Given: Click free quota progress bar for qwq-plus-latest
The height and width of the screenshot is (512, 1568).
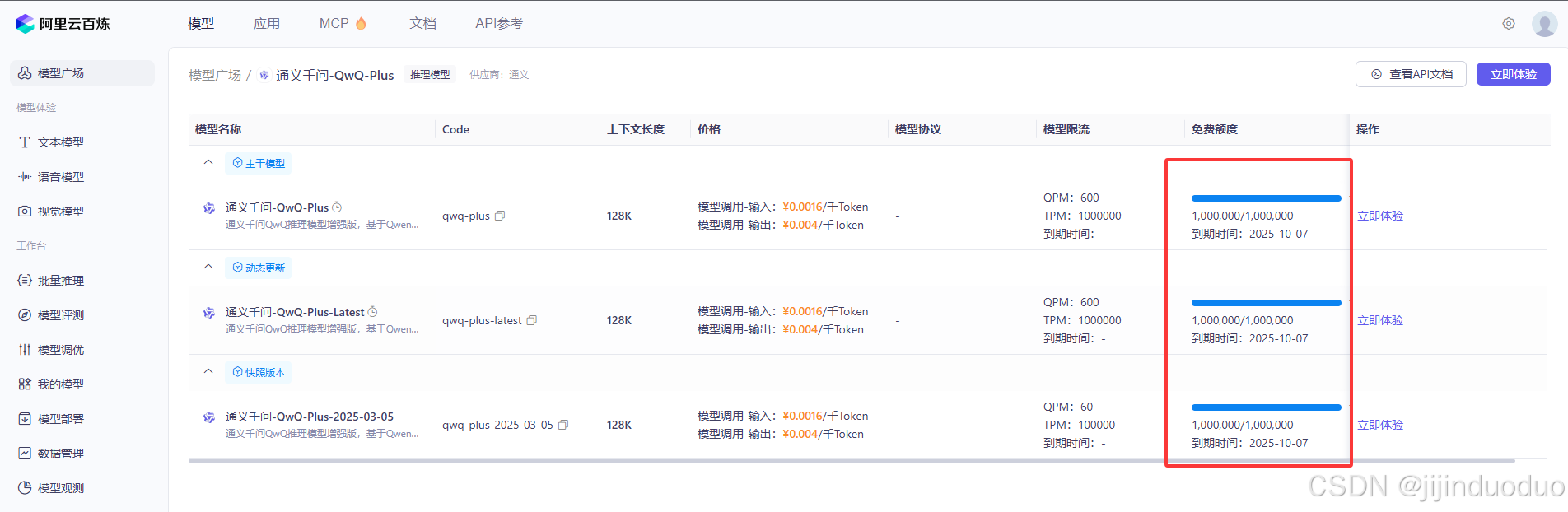Looking at the screenshot, I should (x=1267, y=303).
